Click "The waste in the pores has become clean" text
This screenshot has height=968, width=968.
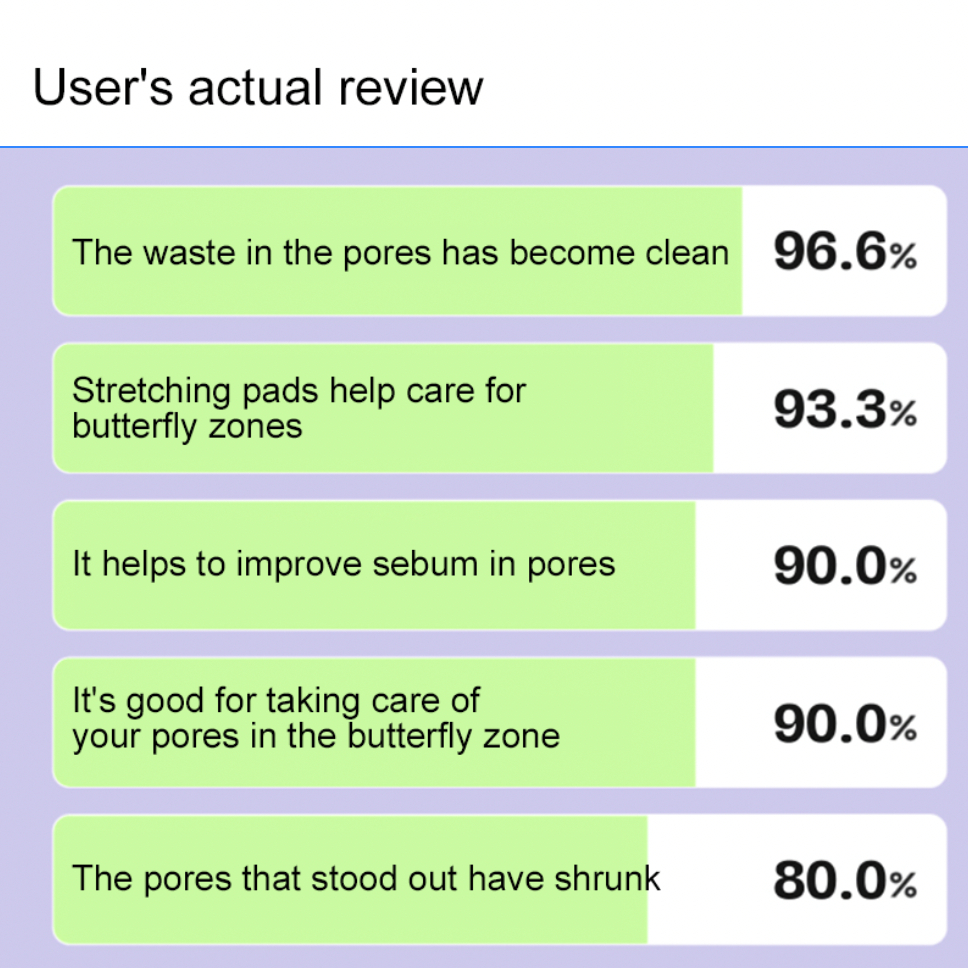pyautogui.click(x=401, y=252)
